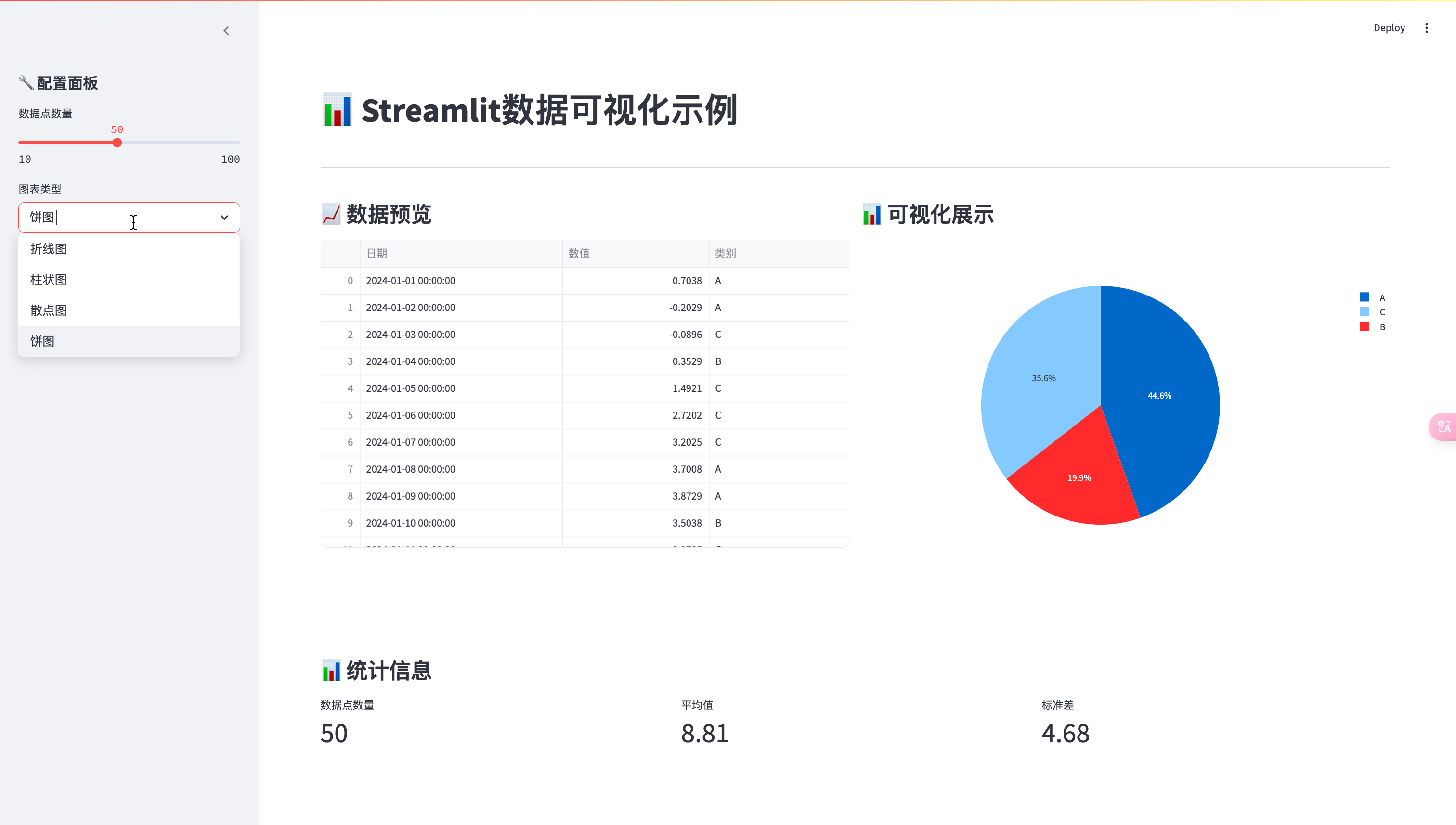Open the three-dot main menu
The height and width of the screenshot is (825, 1456).
(x=1426, y=28)
